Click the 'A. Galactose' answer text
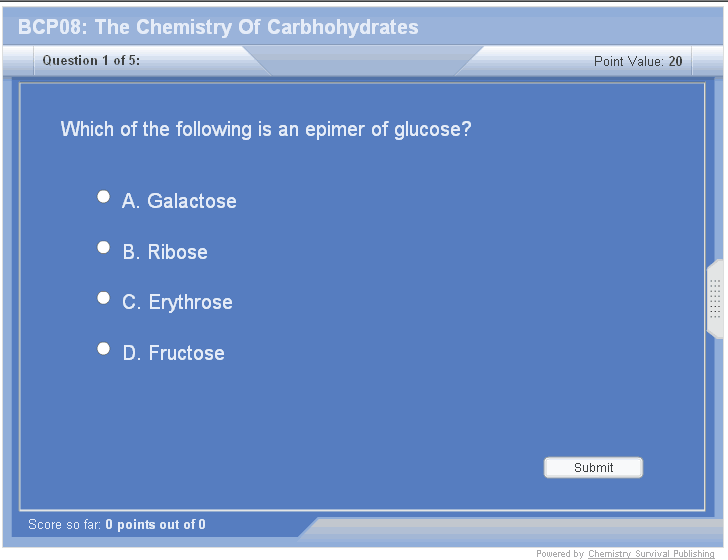Image resolution: width=728 pixels, height=560 pixels. pos(179,201)
